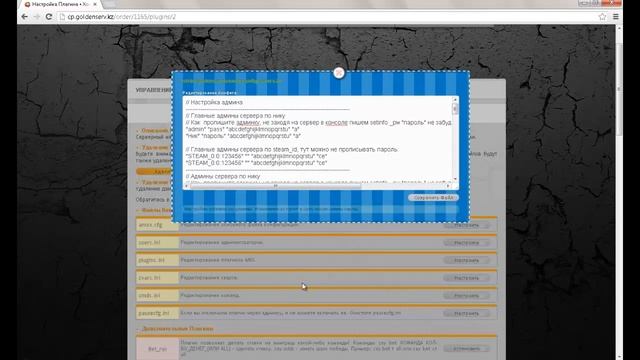Screen dimensions: 640x360
Task: Save the file with Сохранить Файл
Action: point(433,198)
